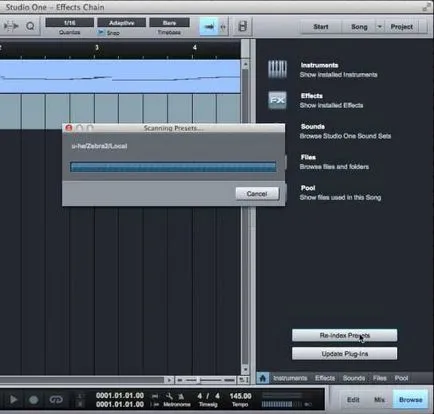434x414 pixels.
Task: Toggle the Loop button in transport
Action: coord(56,399)
